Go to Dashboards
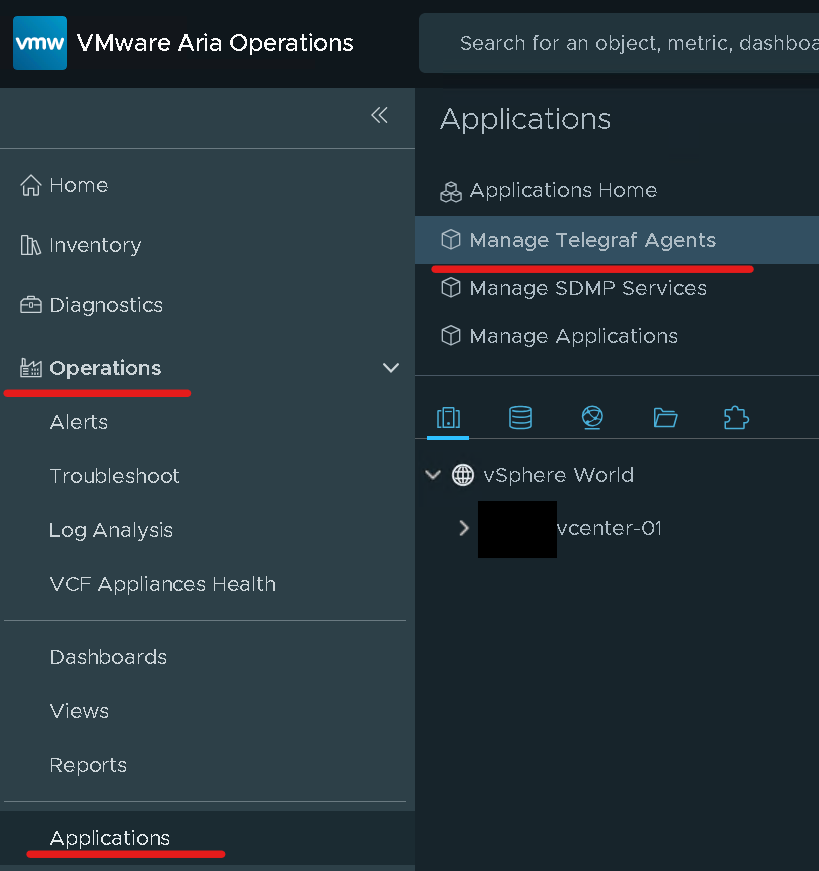This screenshot has height=871, width=819. (x=108, y=657)
